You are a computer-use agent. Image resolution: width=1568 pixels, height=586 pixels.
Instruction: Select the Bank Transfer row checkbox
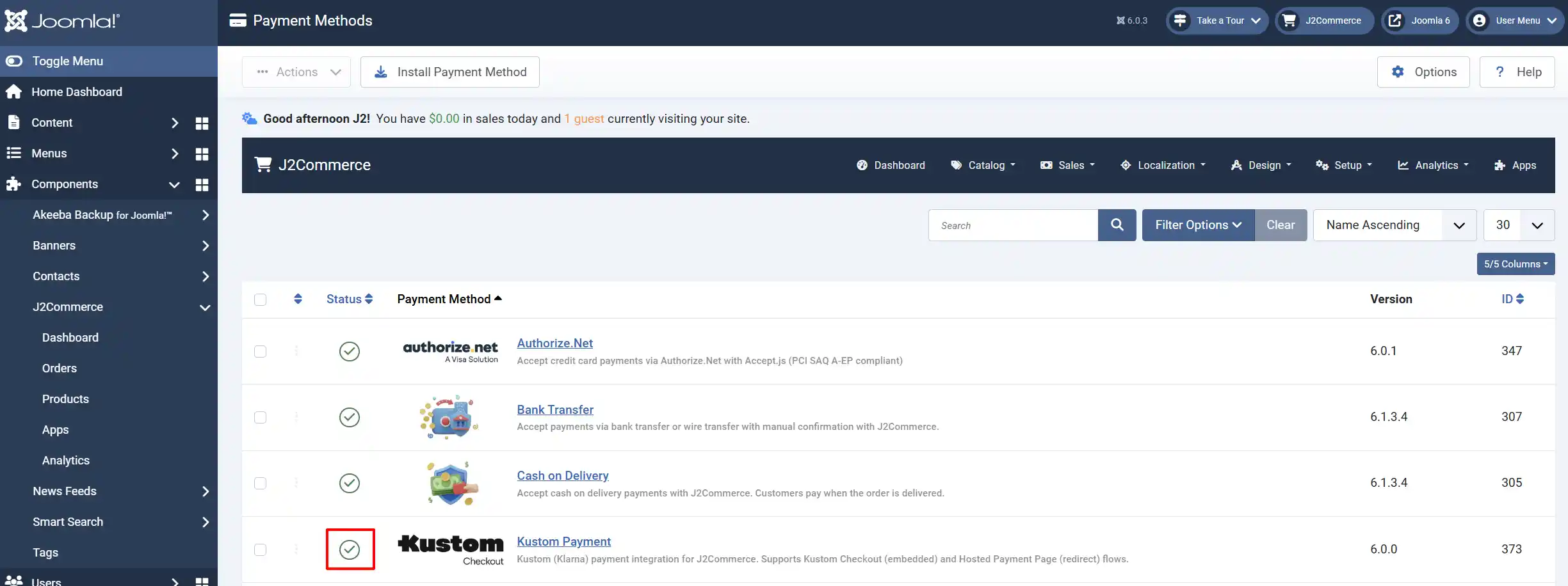point(260,417)
